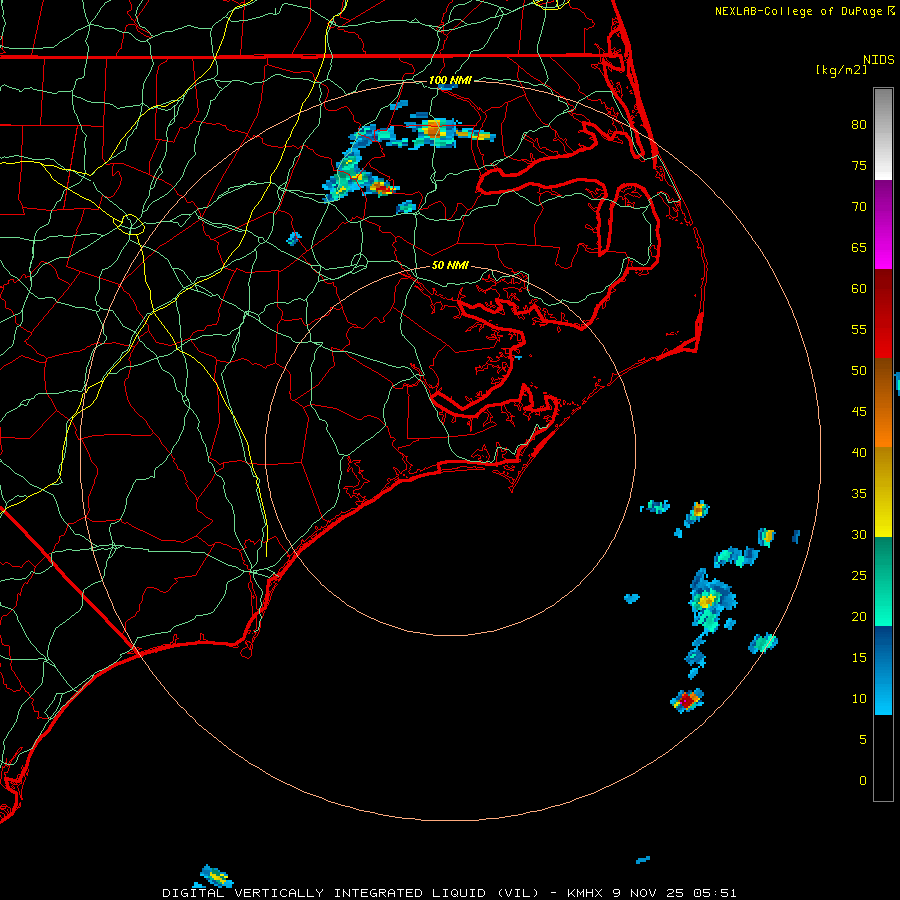
Task: Select the 65 value on the VIL scale
Action: coord(859,247)
